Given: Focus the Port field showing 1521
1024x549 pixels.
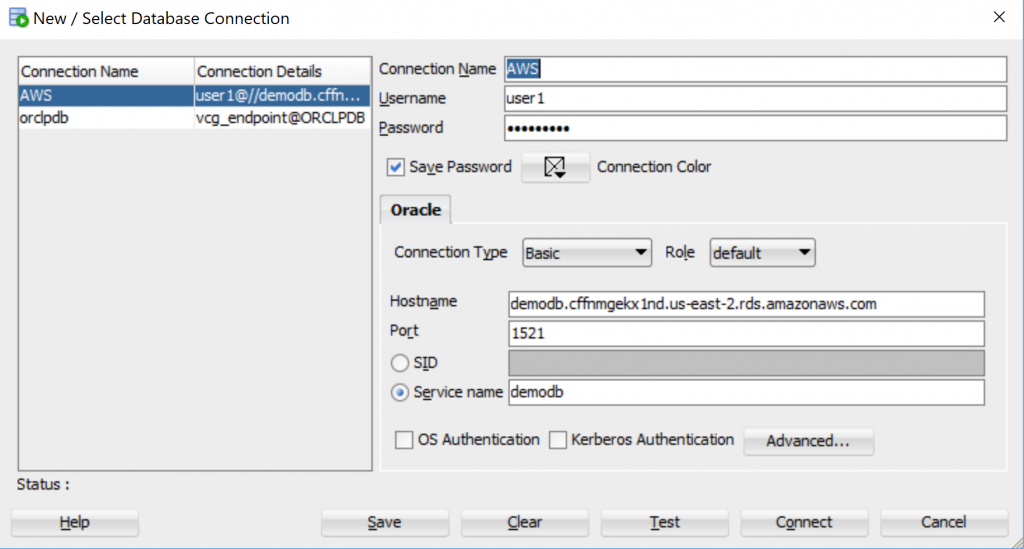Looking at the screenshot, I should click(746, 334).
